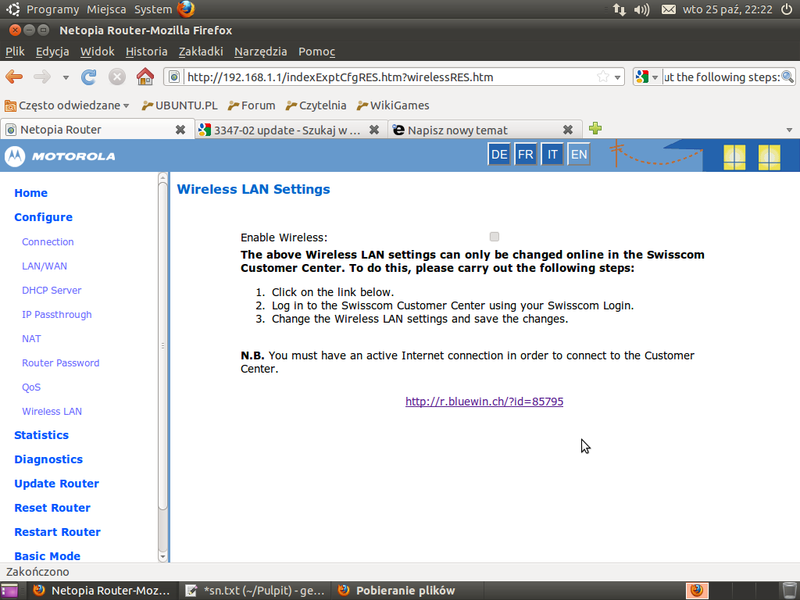The height and width of the screenshot is (600, 800).
Task: Close the Netopia Router tab
Action: tap(180, 130)
